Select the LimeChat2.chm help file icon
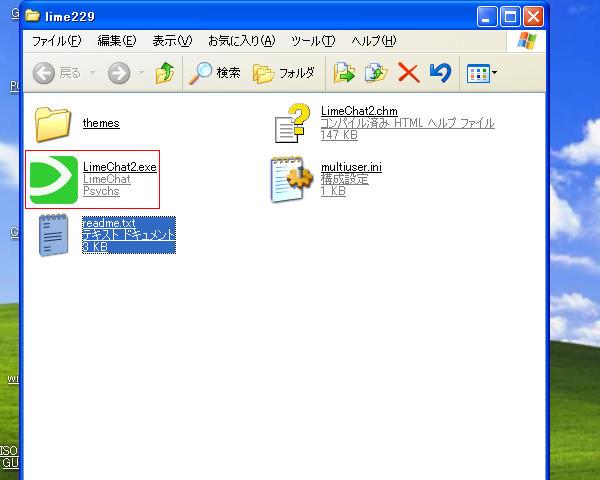 [292, 123]
